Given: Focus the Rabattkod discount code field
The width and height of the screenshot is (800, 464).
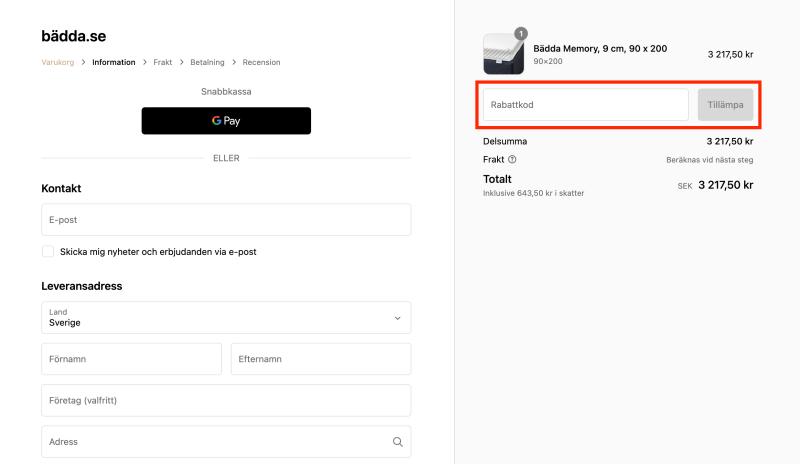Looking at the screenshot, I should [586, 105].
